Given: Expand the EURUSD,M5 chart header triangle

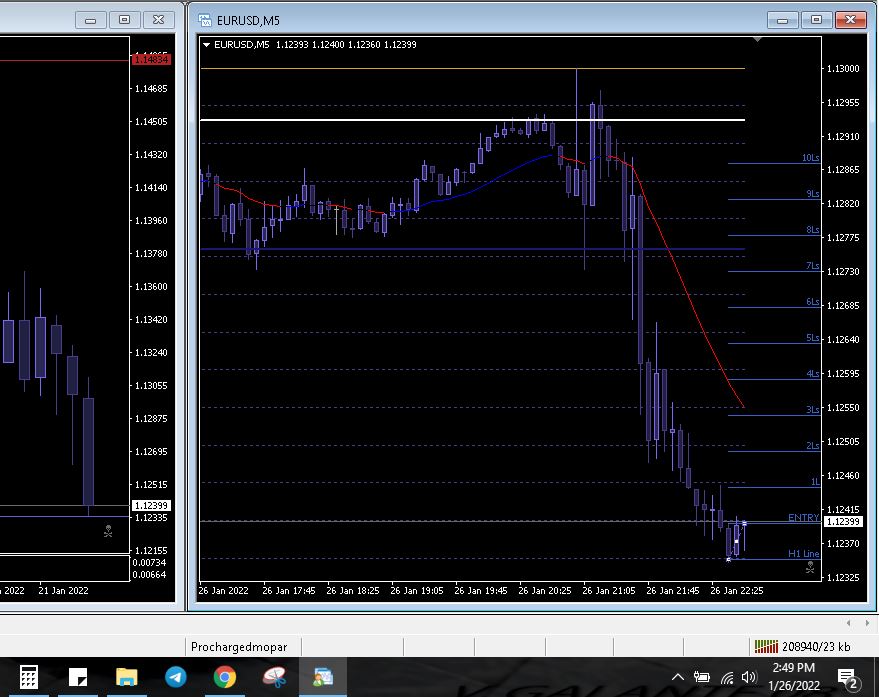Looking at the screenshot, I should [207, 44].
